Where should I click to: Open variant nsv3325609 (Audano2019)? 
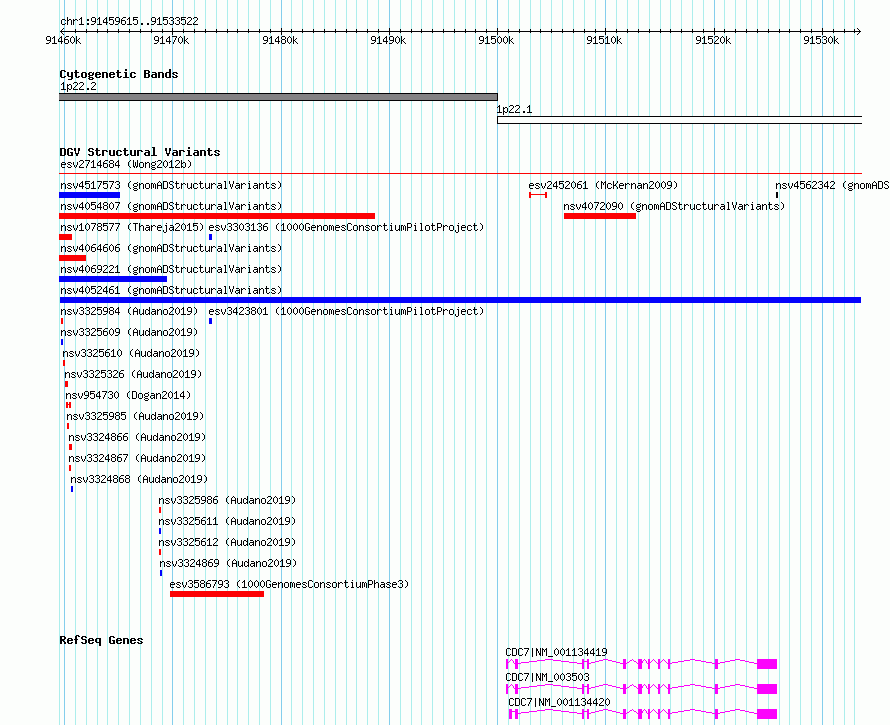(129, 332)
